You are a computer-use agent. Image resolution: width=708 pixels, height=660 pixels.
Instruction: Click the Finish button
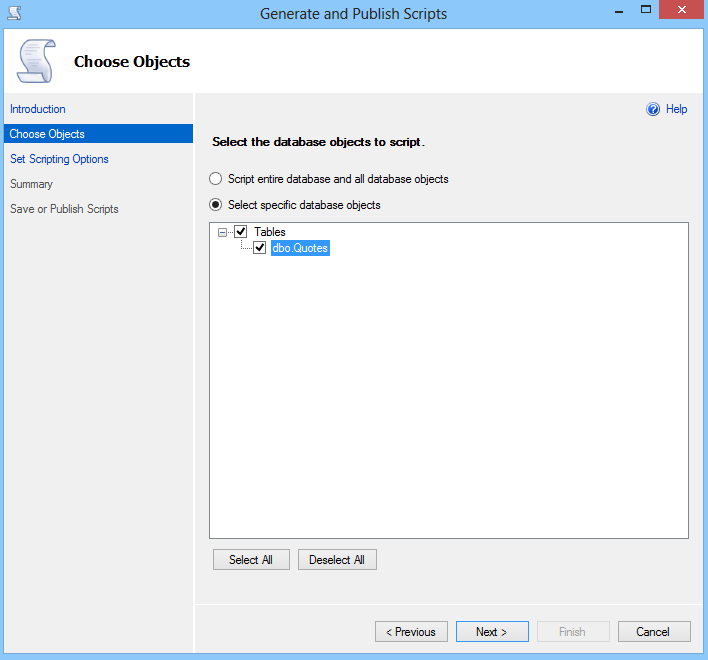click(573, 632)
